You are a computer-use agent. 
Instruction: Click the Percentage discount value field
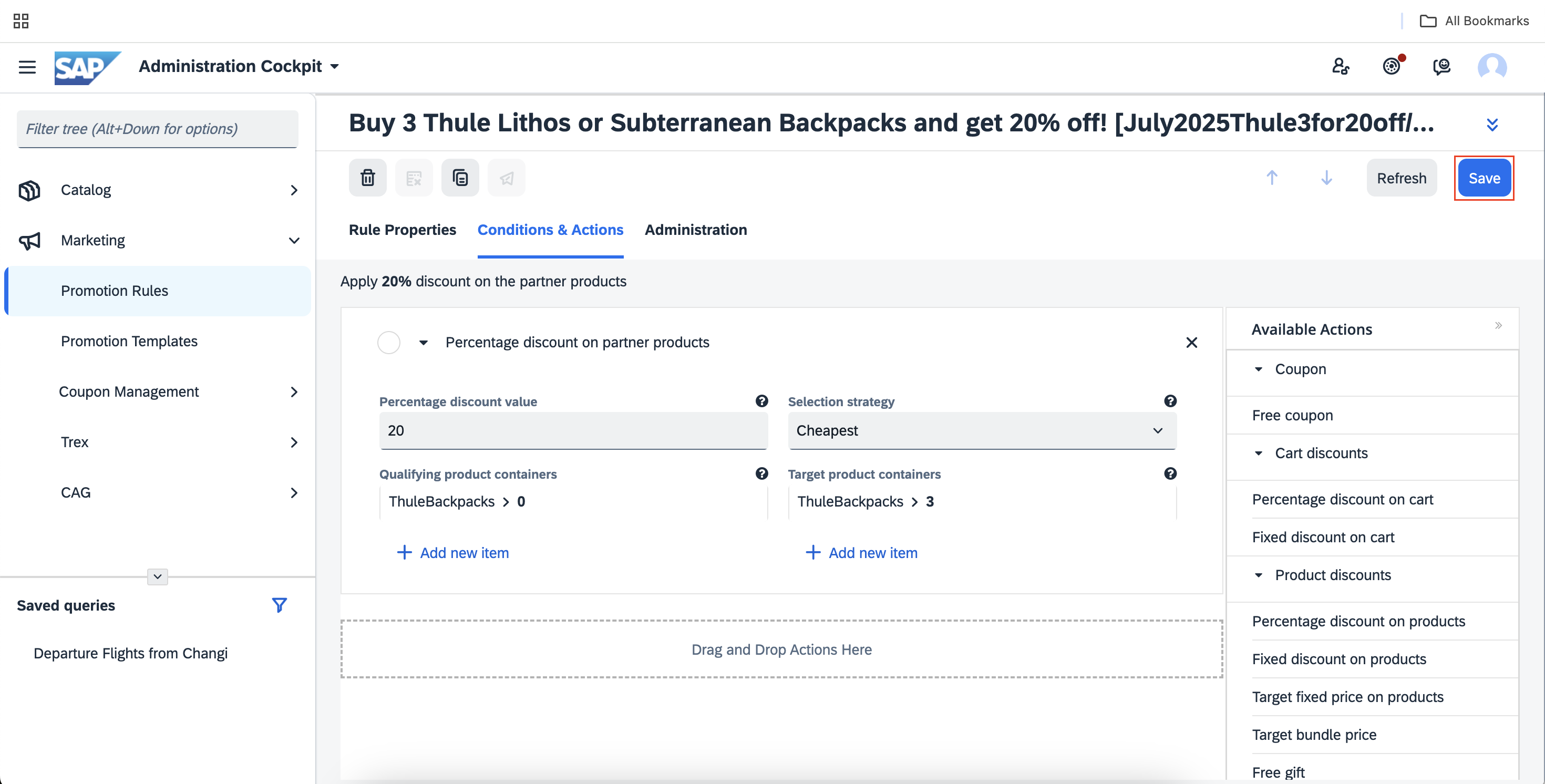click(x=573, y=430)
